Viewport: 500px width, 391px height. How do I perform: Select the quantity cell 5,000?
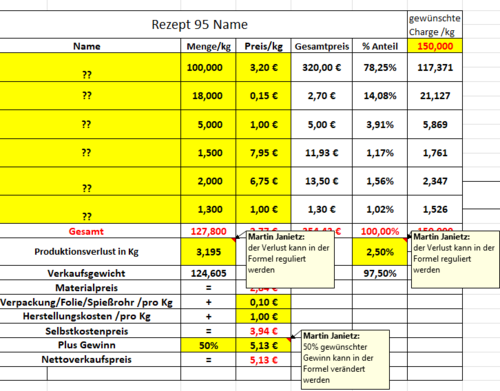point(208,124)
